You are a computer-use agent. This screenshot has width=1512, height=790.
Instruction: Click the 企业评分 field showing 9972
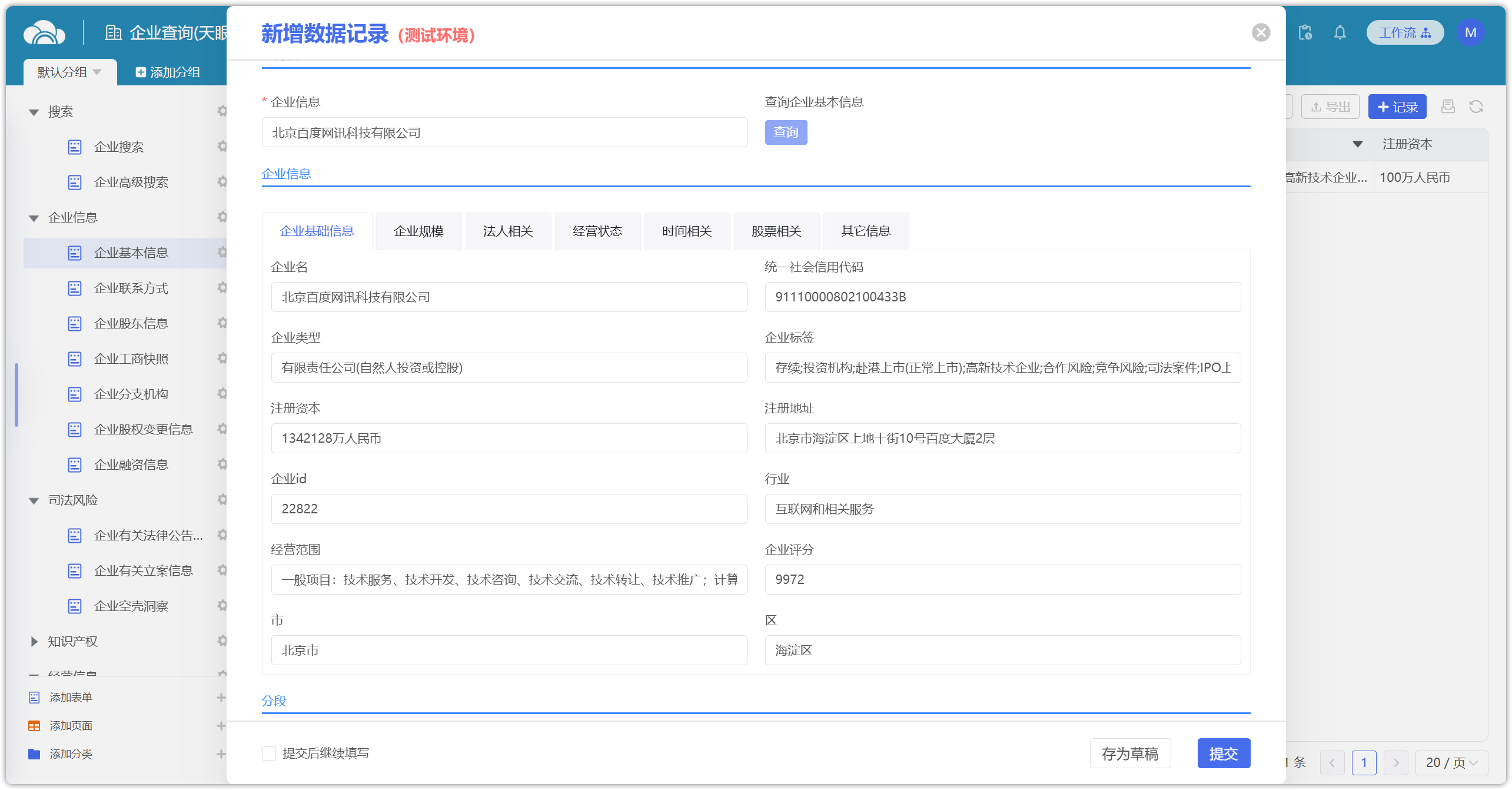pos(1003,579)
